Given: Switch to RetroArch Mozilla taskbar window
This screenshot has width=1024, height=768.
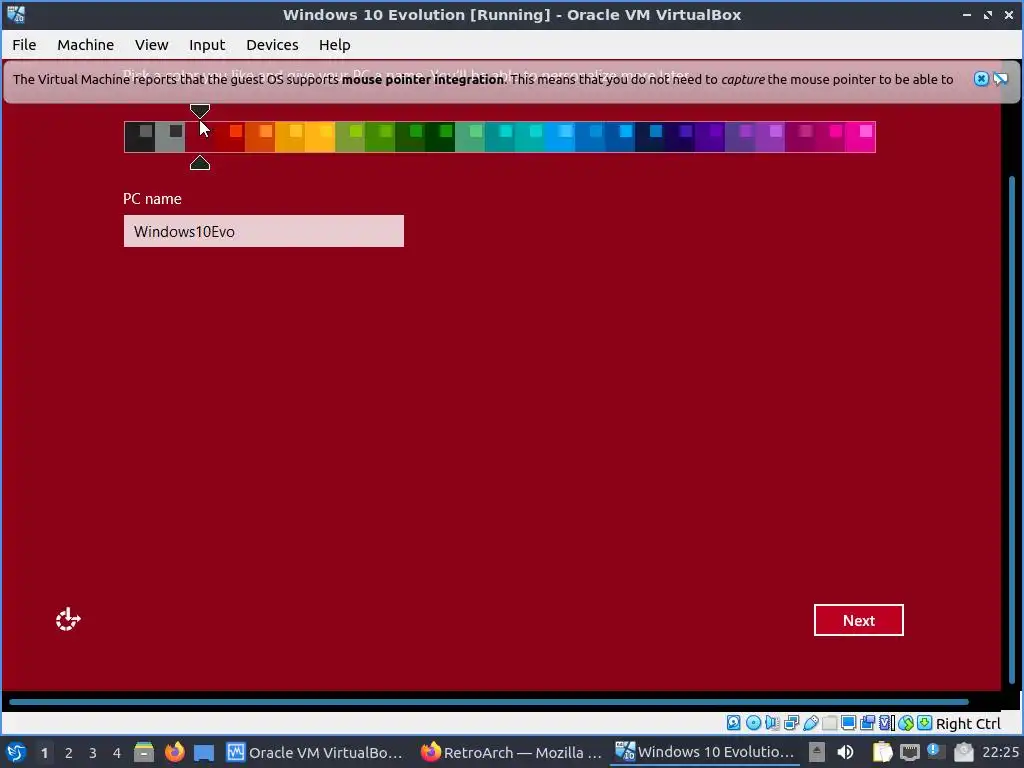Looking at the screenshot, I should [x=511, y=752].
